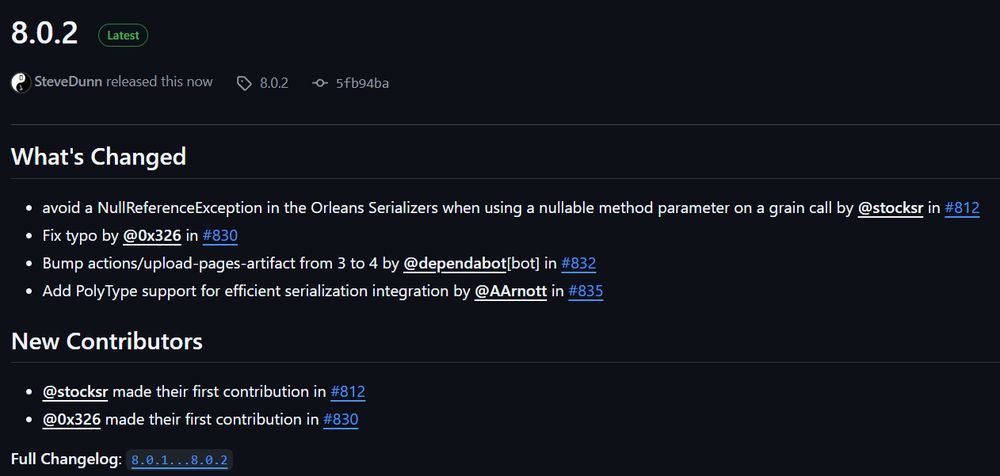Open pull request #830 in What's Changed
This screenshot has height=476, width=1000.
coord(220,236)
